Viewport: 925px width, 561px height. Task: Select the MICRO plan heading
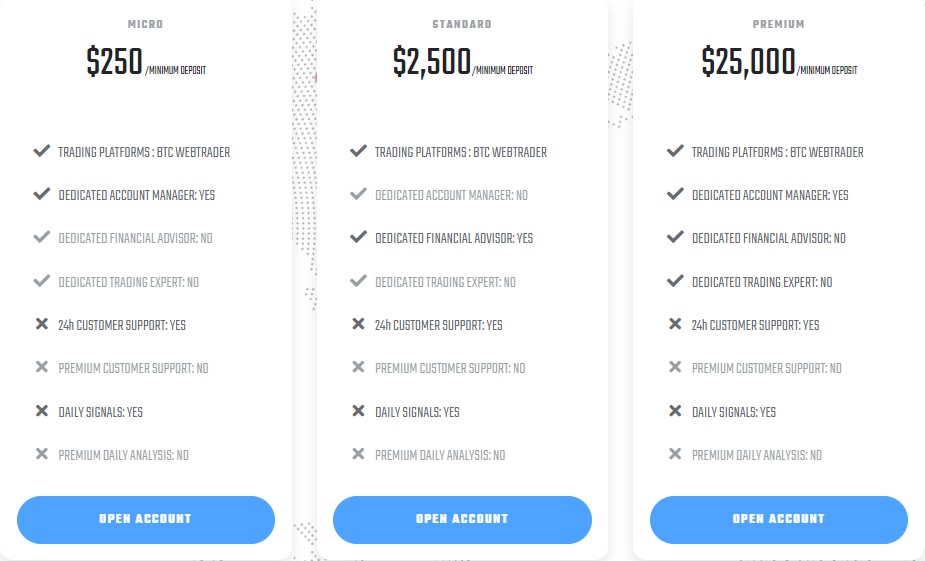point(145,24)
